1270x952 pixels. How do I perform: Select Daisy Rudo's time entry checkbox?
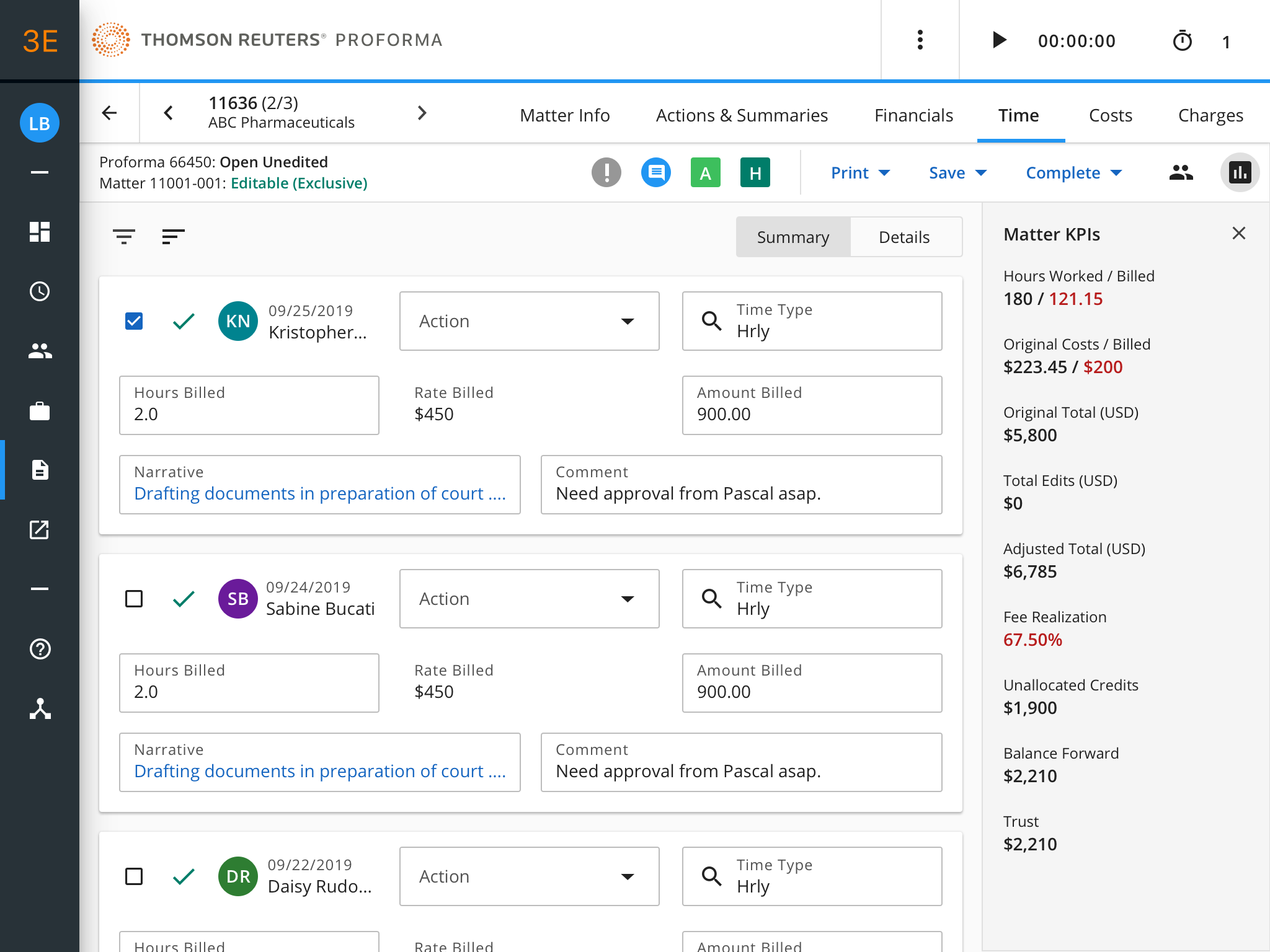tap(134, 876)
